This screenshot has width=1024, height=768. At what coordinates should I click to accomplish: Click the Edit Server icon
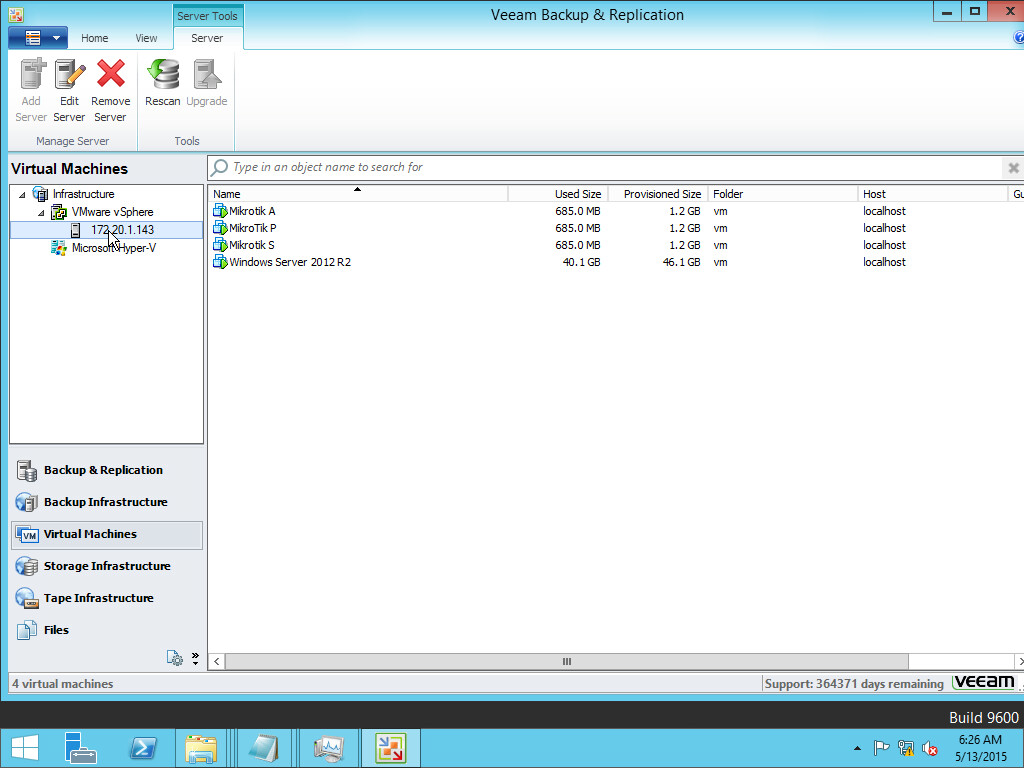point(70,74)
